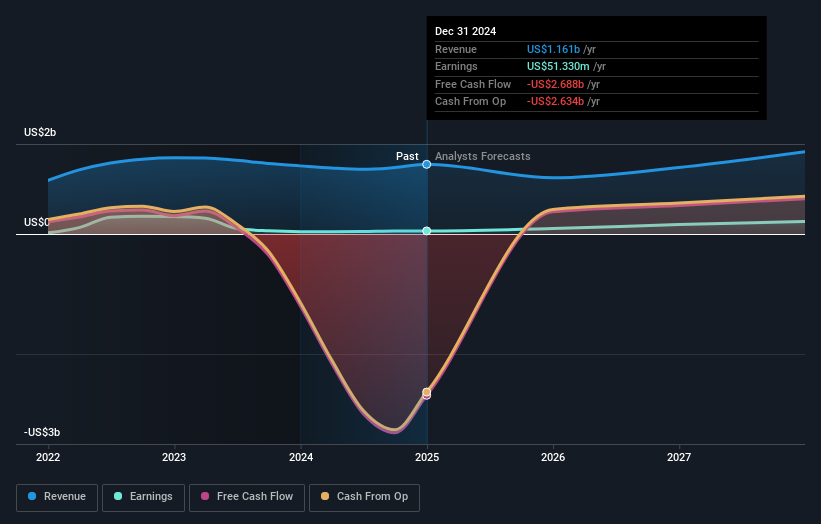The image size is (821, 524).
Task: Select the Revenue data point at 2025
Action: point(427,164)
